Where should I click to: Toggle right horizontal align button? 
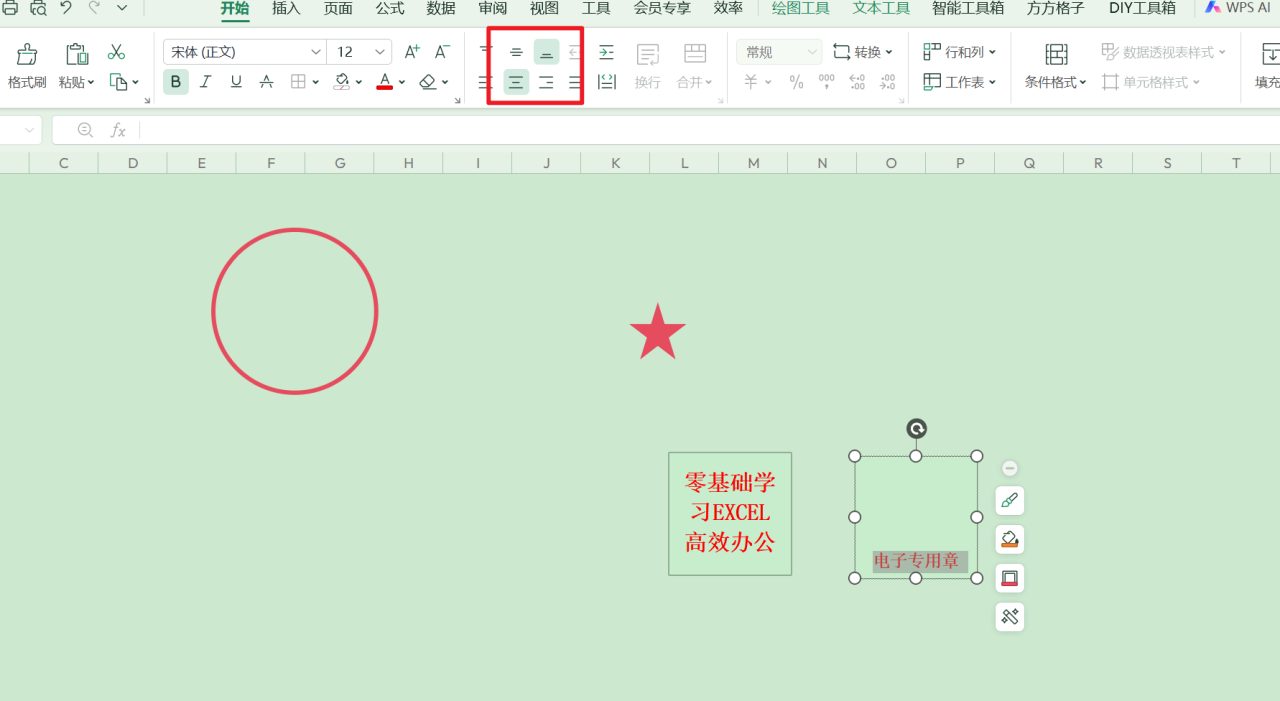pos(546,82)
